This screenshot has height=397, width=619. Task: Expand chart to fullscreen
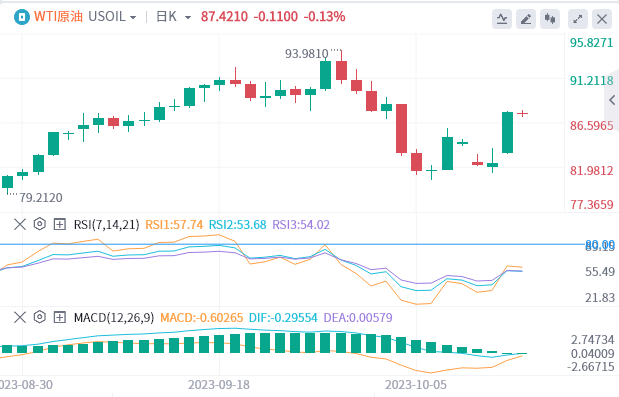pos(578,19)
